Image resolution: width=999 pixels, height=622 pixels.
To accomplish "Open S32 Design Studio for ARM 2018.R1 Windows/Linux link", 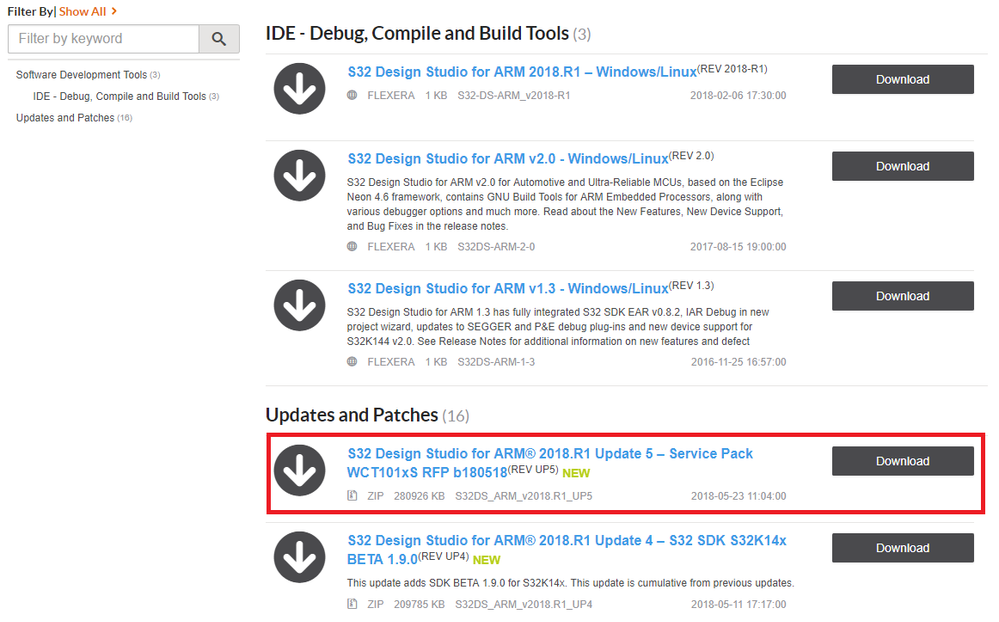I will pyautogui.click(x=522, y=72).
